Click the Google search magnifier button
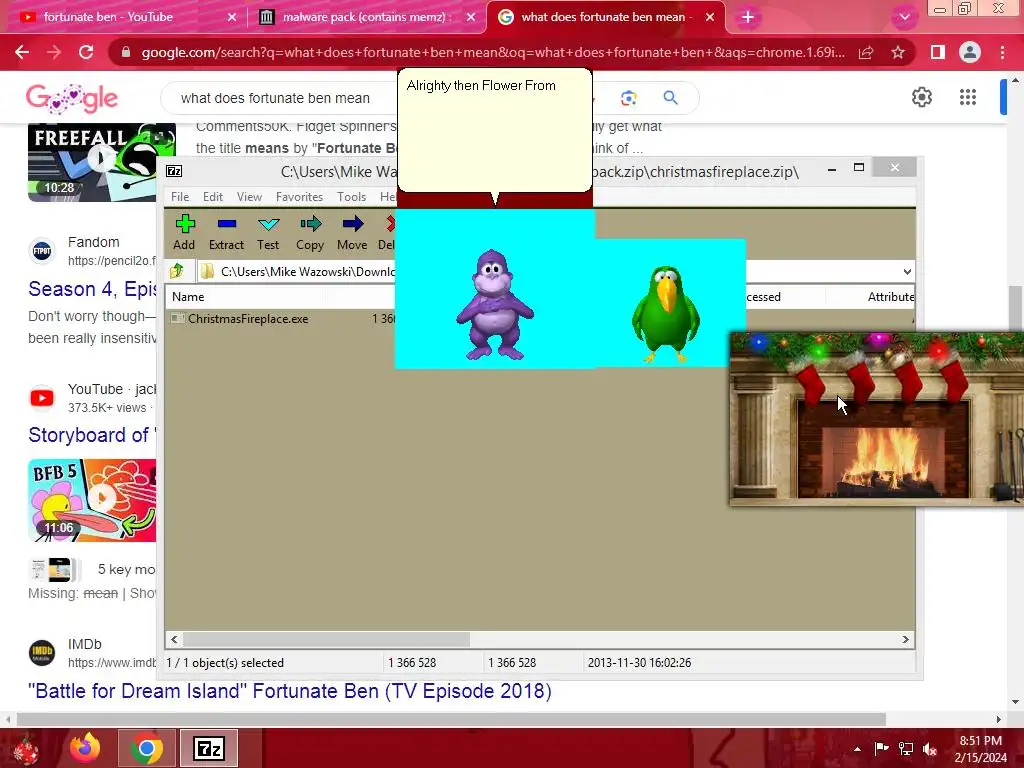The image size is (1024, 768). coord(671,98)
